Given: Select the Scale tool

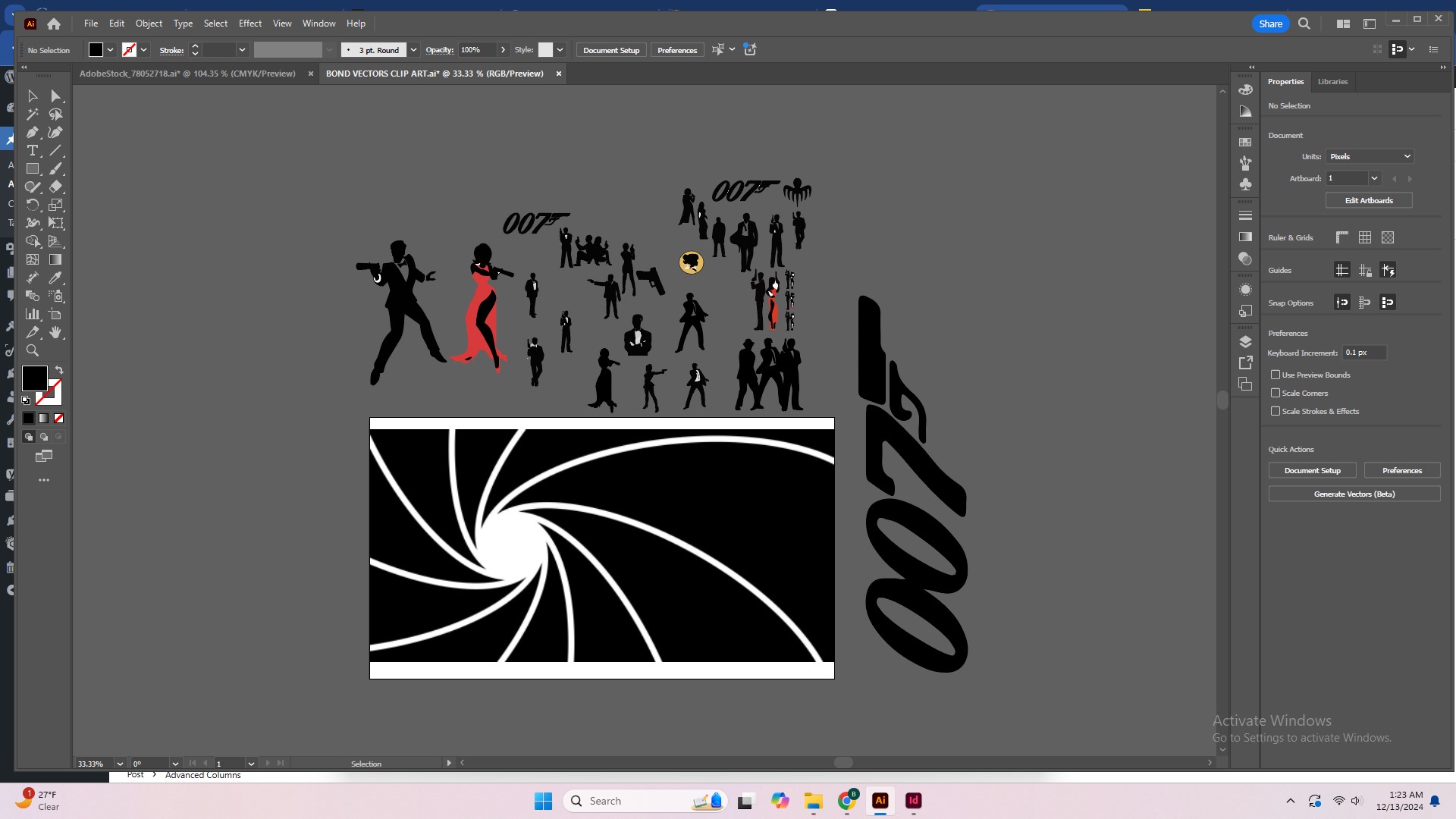Looking at the screenshot, I should pos(55,206).
